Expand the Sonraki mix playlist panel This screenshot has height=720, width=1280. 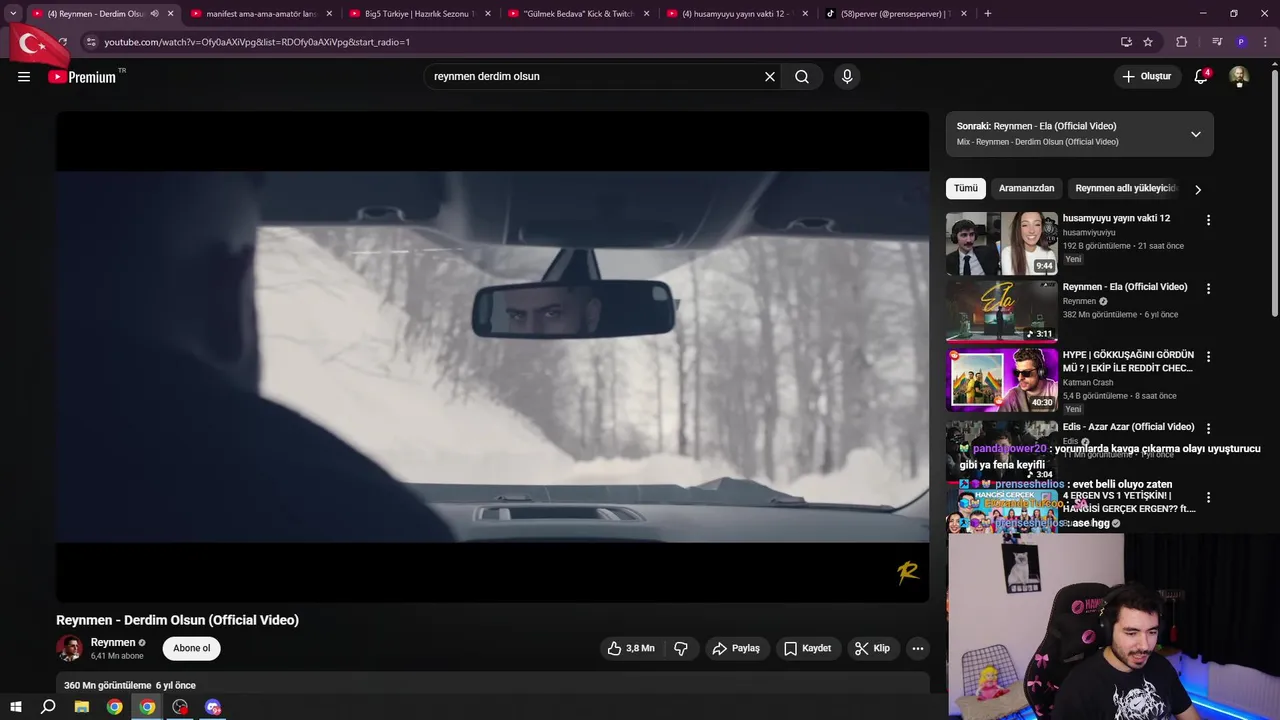pyautogui.click(x=1195, y=134)
